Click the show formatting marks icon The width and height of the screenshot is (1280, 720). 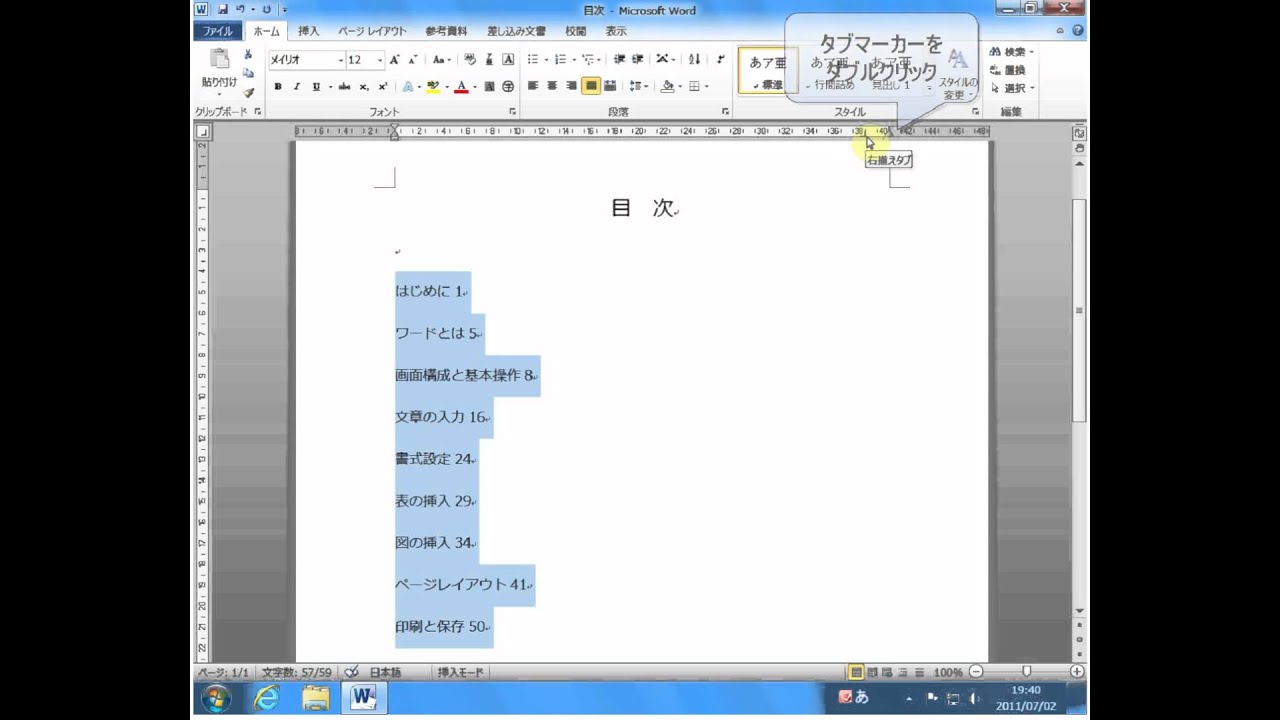(720, 60)
